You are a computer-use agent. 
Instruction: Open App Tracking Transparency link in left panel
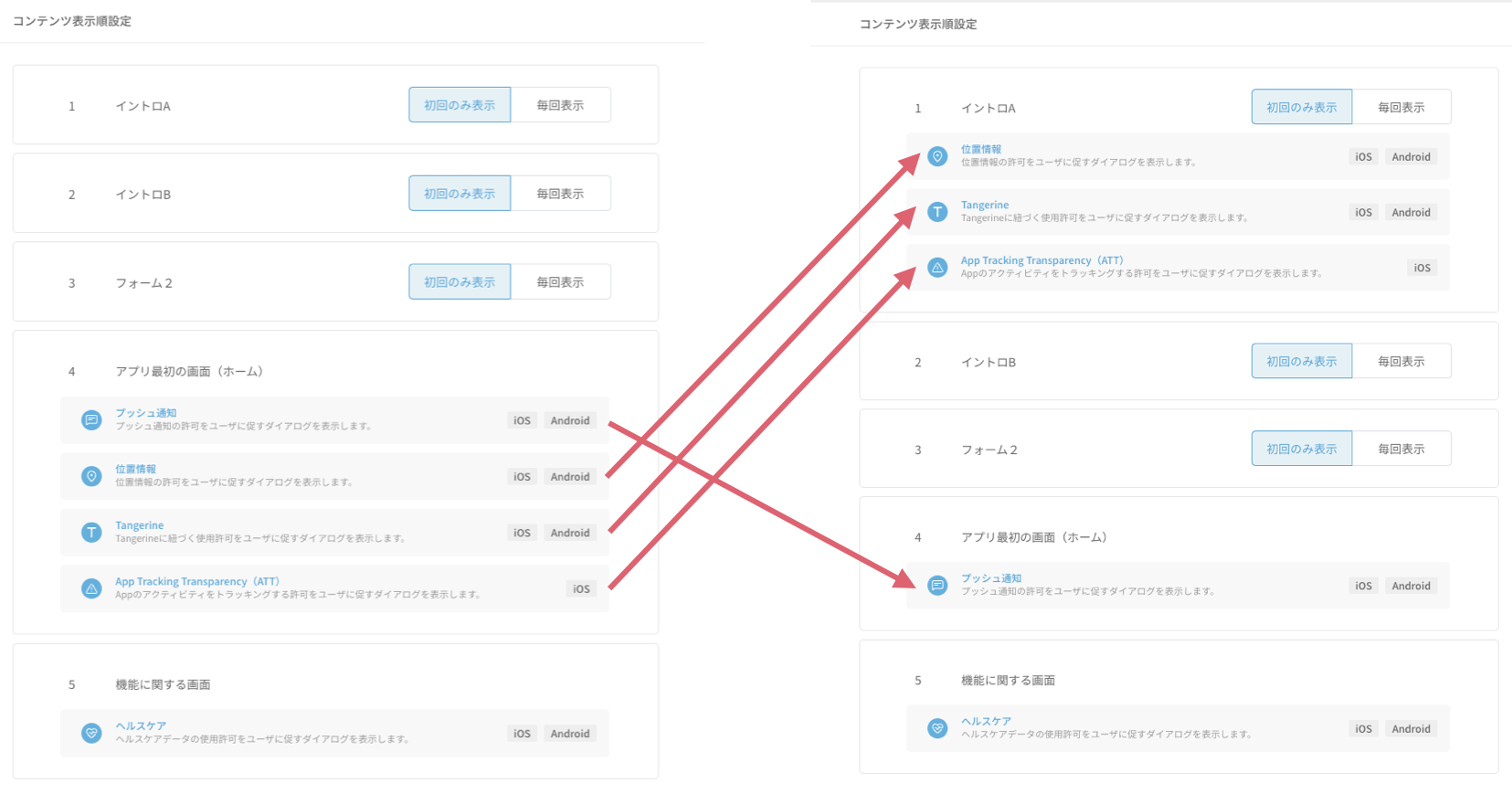197,581
